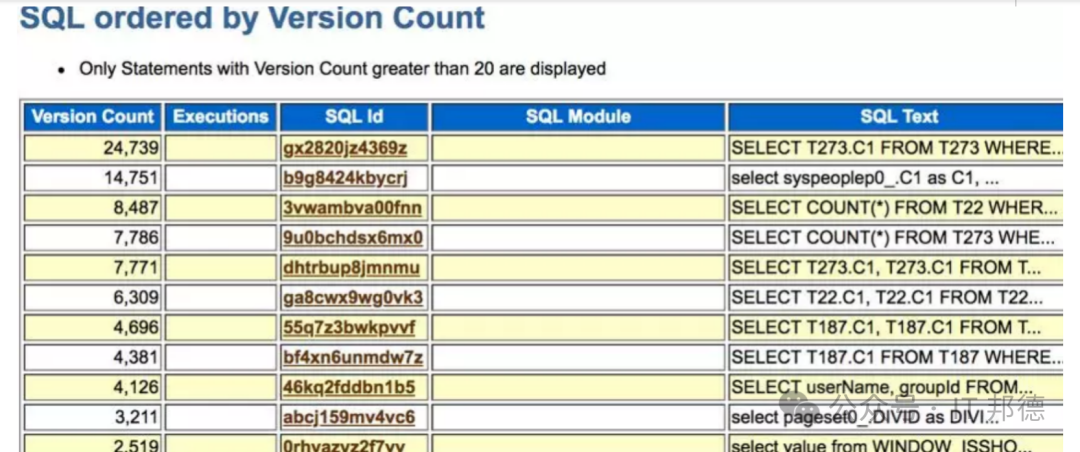Select the ga8cwx9wg0vk3 link
The height and width of the screenshot is (452, 1080).
pyautogui.click(x=353, y=298)
